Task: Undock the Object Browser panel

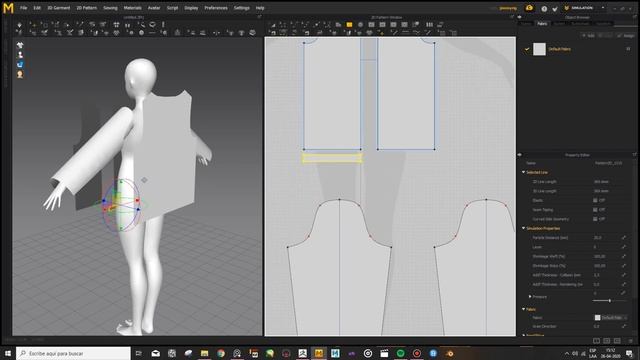Action: click(634, 17)
